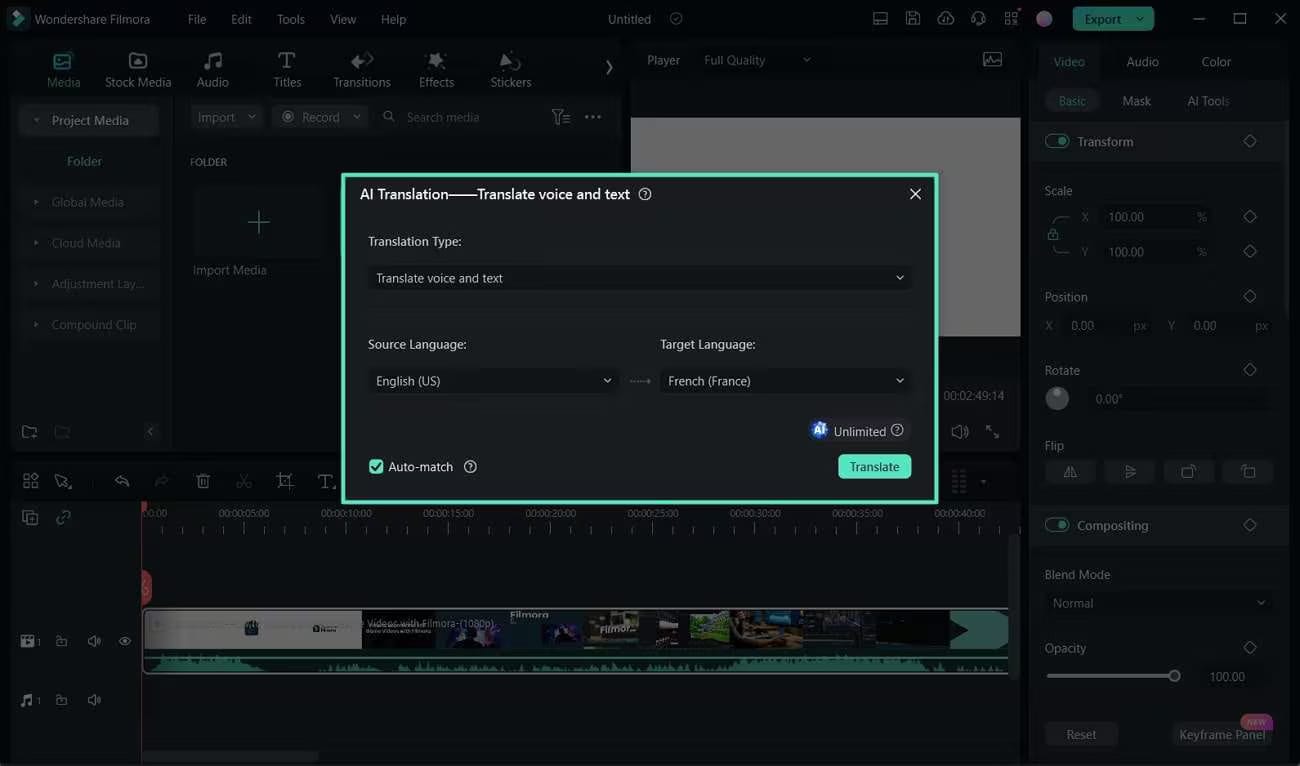Switch to the Mask sub-tab

point(1136,101)
